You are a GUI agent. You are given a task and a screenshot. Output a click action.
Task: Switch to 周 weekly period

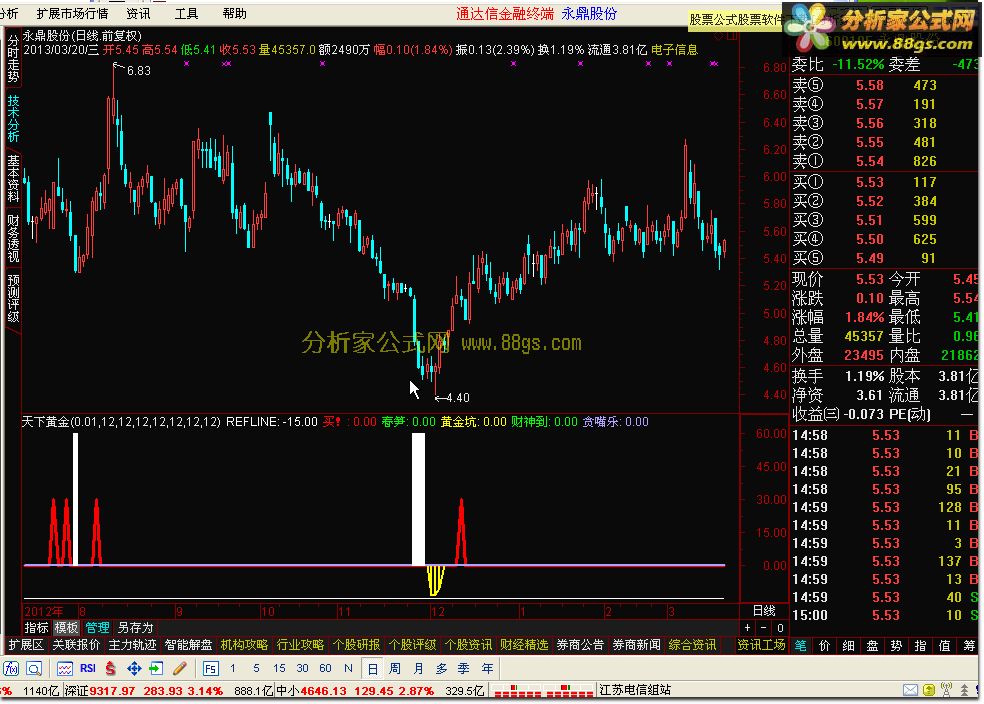pyautogui.click(x=395, y=669)
